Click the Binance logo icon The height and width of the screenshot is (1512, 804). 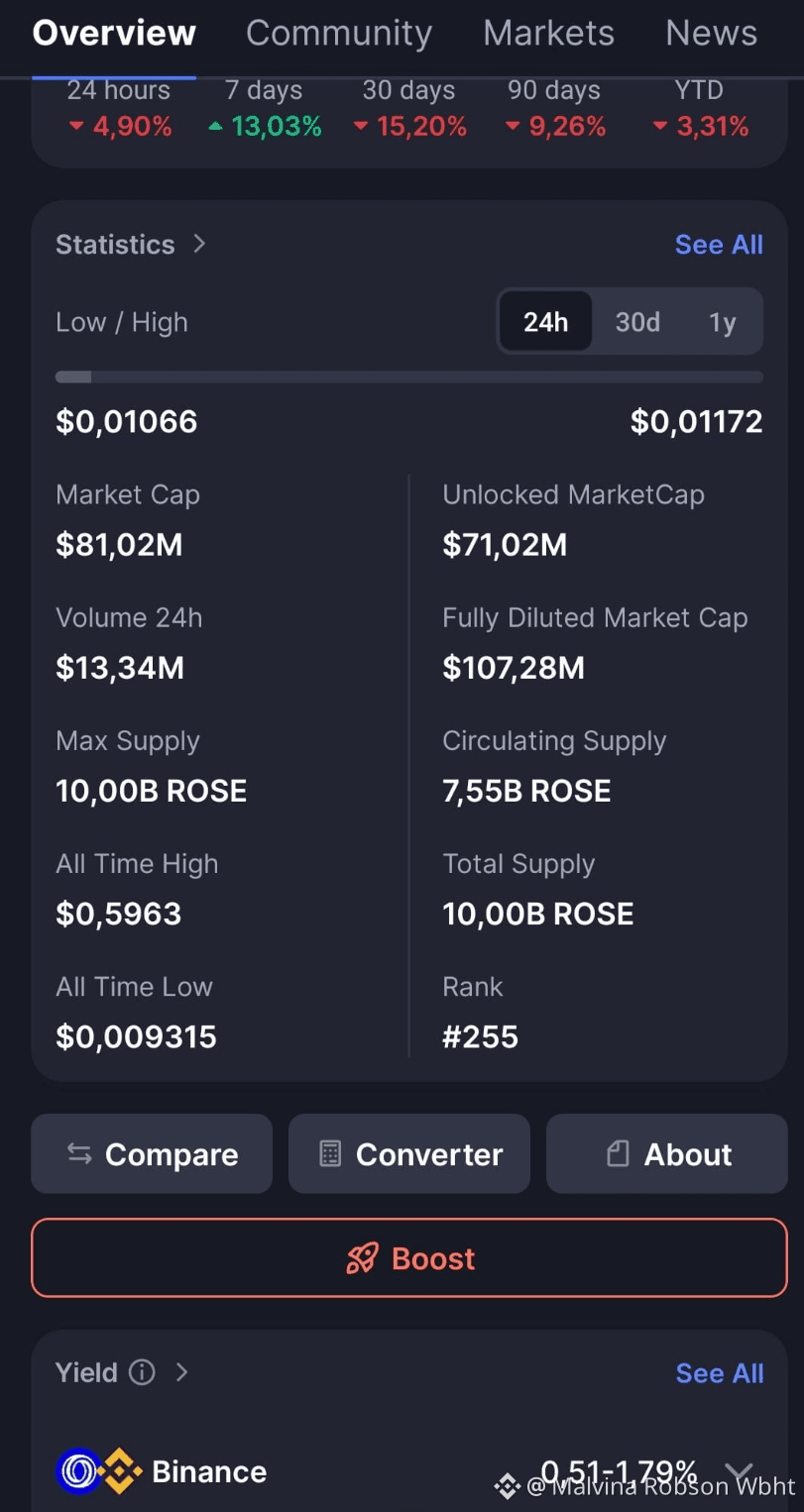pos(119,1471)
